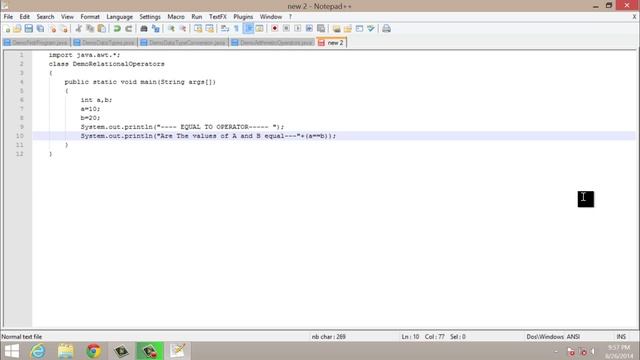Click the Close All toolbar icon
The height and width of the screenshot is (360, 640).
pos(64,29)
